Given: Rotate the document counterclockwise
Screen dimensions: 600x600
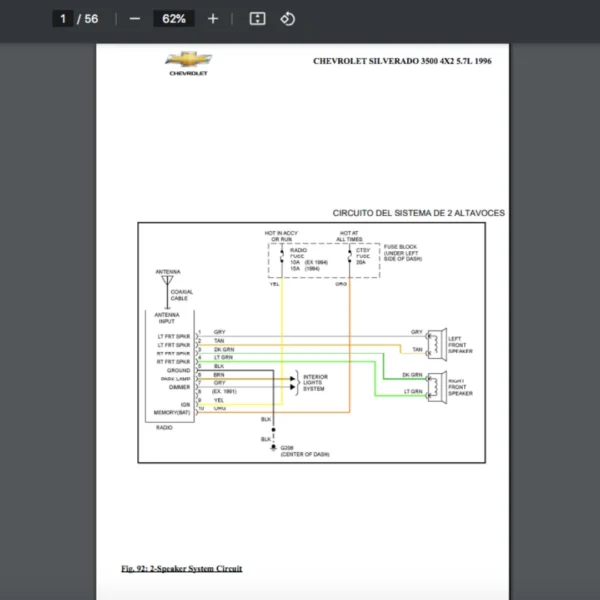Looking at the screenshot, I should tap(288, 19).
